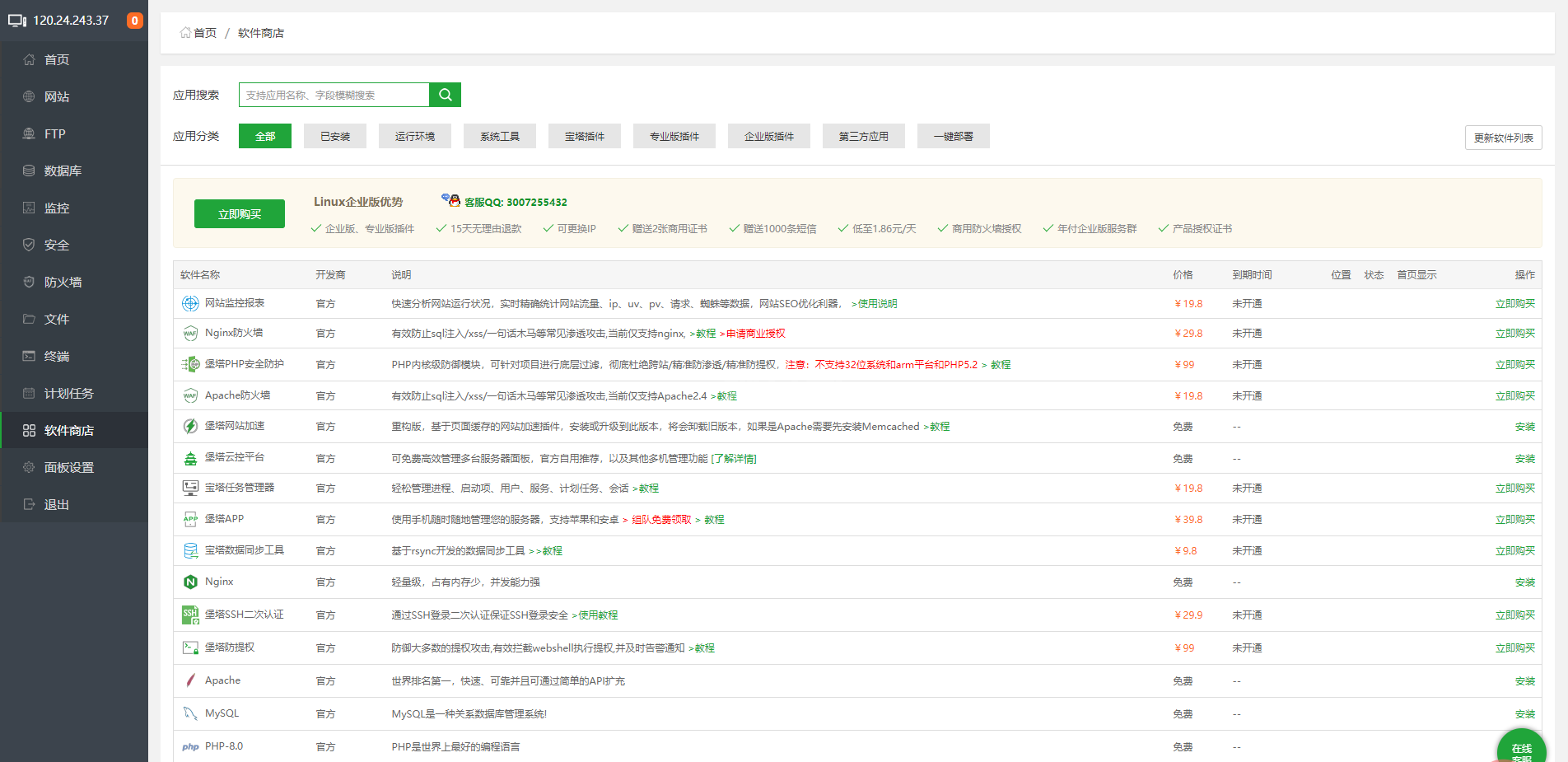
Task: Click the files folder icon in sidebar
Action: click(x=29, y=319)
